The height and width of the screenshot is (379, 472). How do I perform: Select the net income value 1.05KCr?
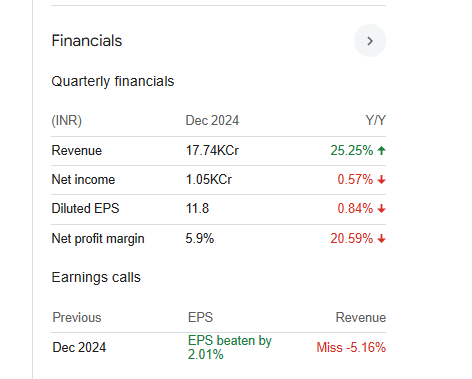pyautogui.click(x=209, y=180)
